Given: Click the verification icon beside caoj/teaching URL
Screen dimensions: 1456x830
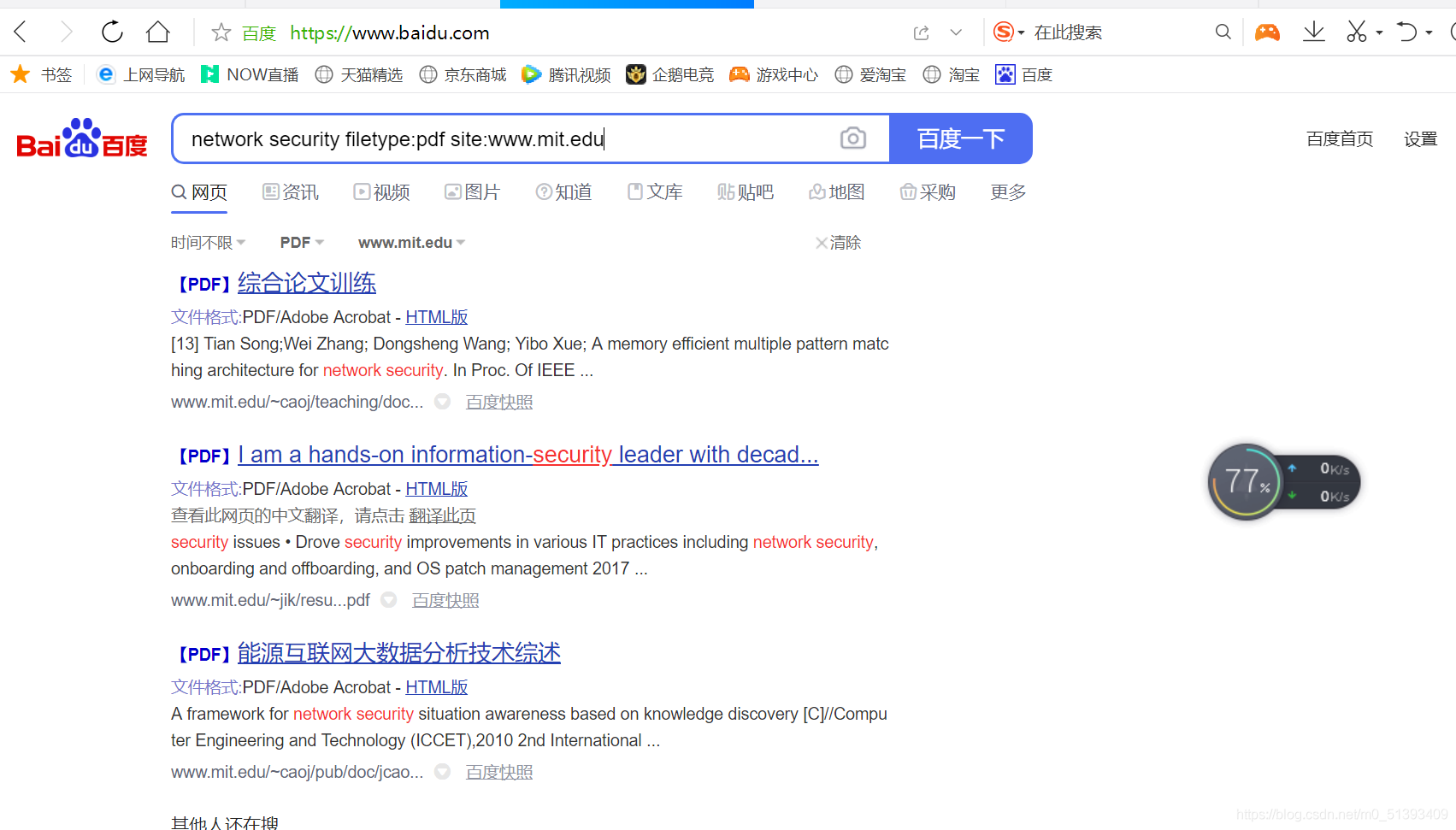Looking at the screenshot, I should tap(442, 401).
